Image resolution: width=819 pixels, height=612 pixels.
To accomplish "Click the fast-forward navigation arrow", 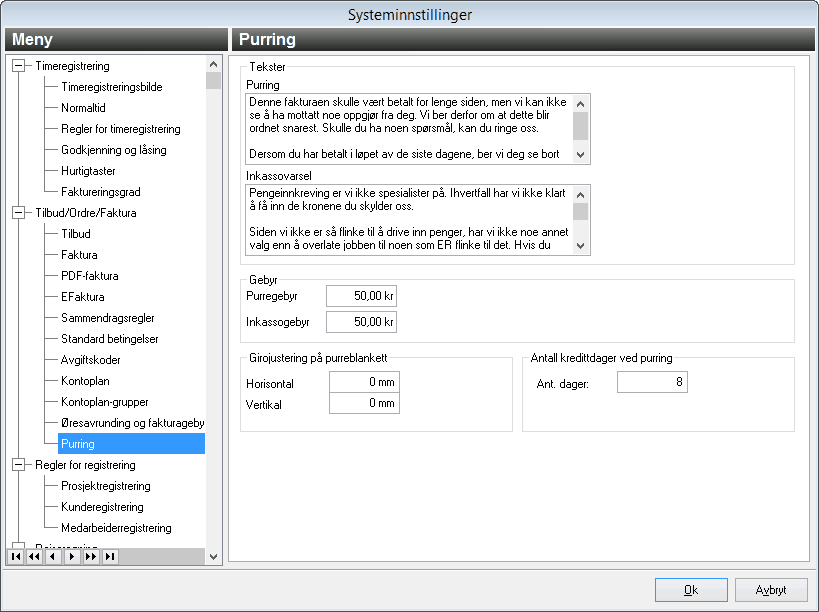I will (x=91, y=557).
